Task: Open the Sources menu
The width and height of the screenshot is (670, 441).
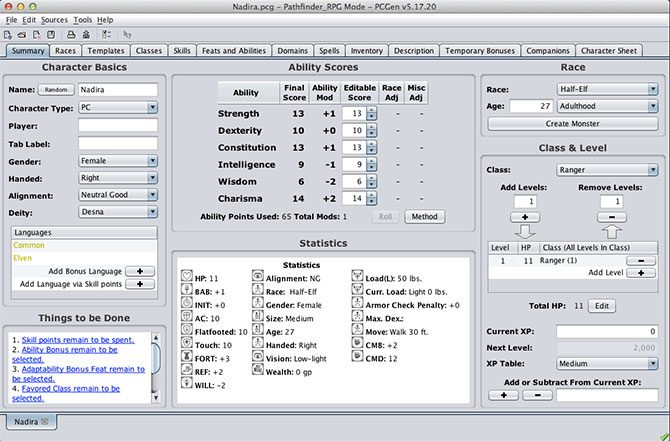Action: click(54, 20)
